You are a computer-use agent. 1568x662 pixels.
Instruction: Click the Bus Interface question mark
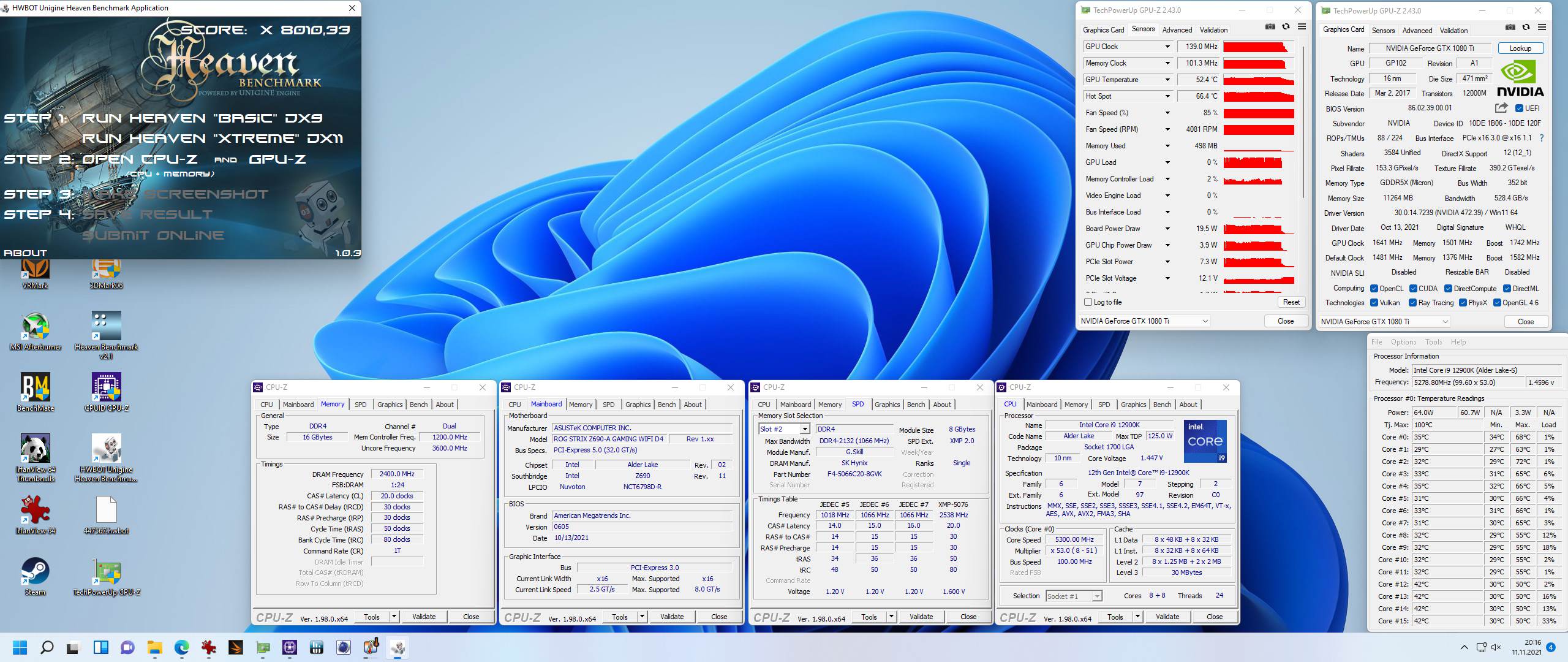tap(1542, 138)
